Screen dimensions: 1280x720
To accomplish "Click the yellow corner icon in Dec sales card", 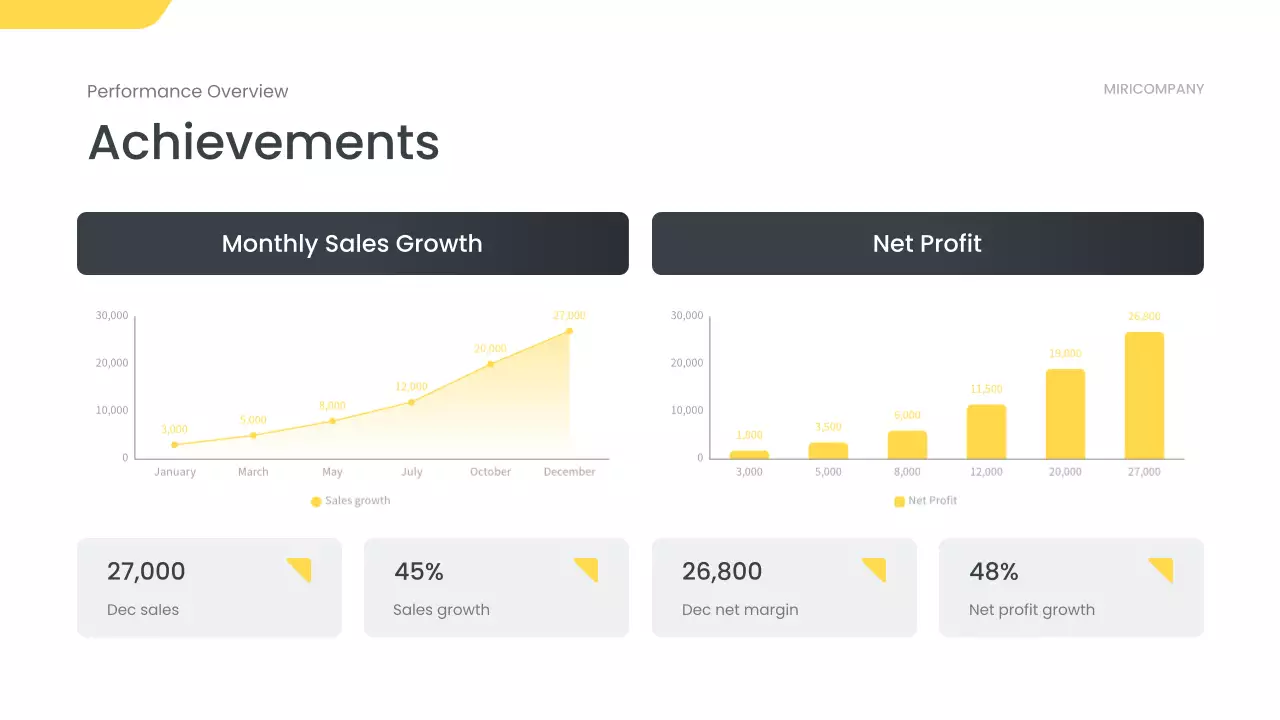I will point(301,569).
